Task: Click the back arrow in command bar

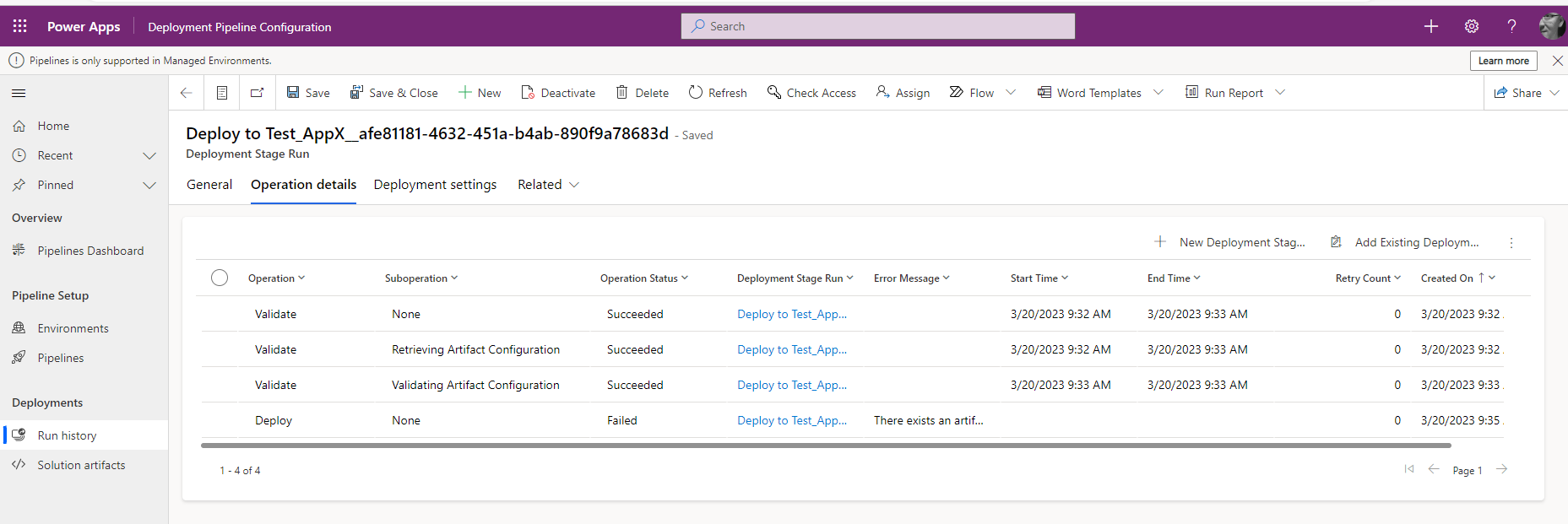Action: click(187, 93)
